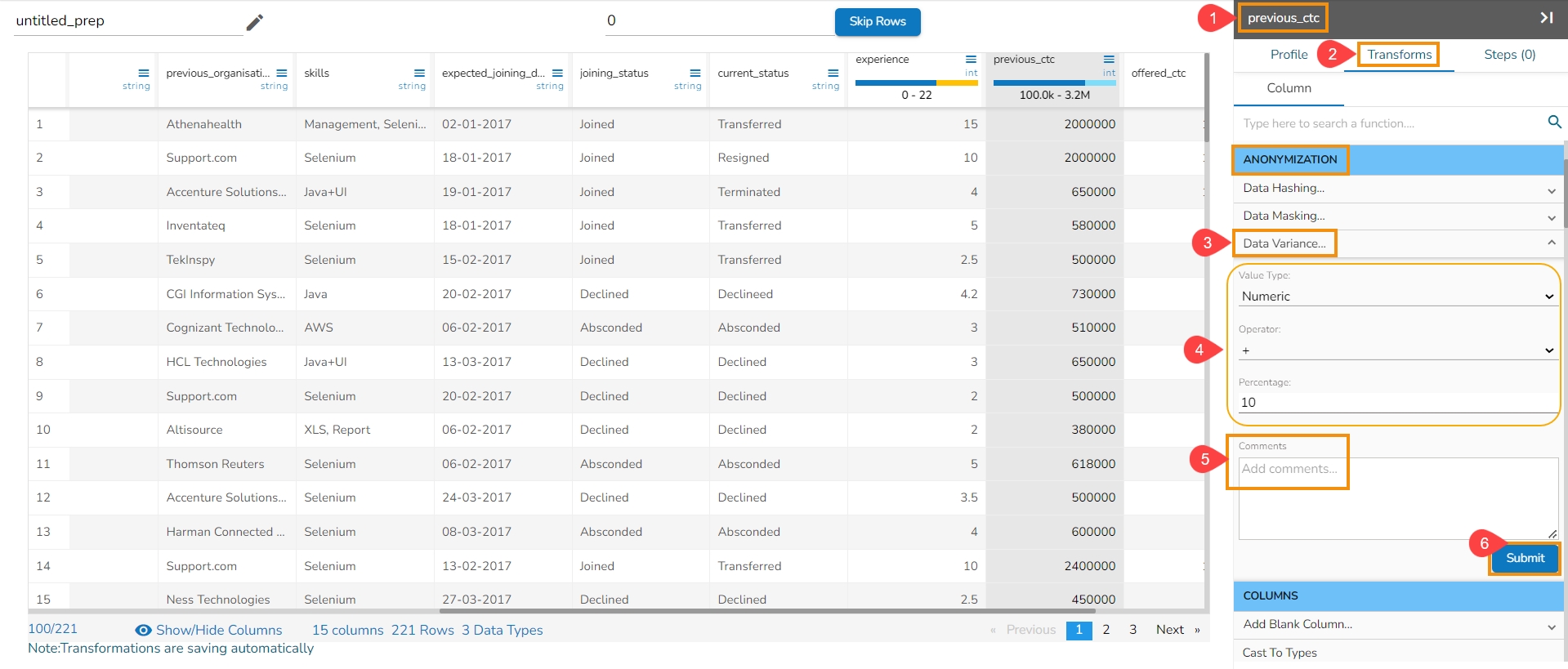Click the Cast To Types section
Viewport: 1568px width, 669px height.
pos(1397,653)
